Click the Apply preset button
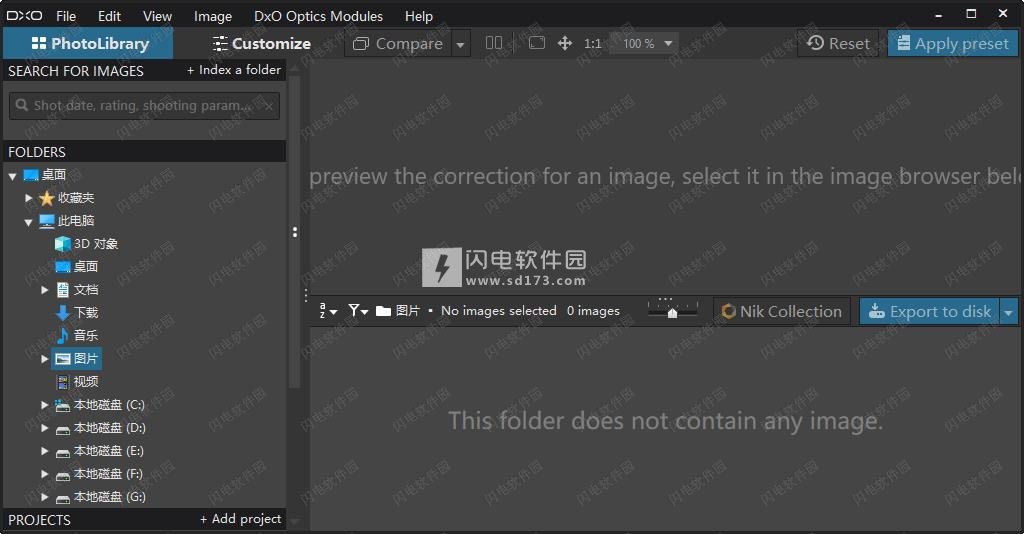Image resolution: width=1024 pixels, height=534 pixels. coord(953,44)
